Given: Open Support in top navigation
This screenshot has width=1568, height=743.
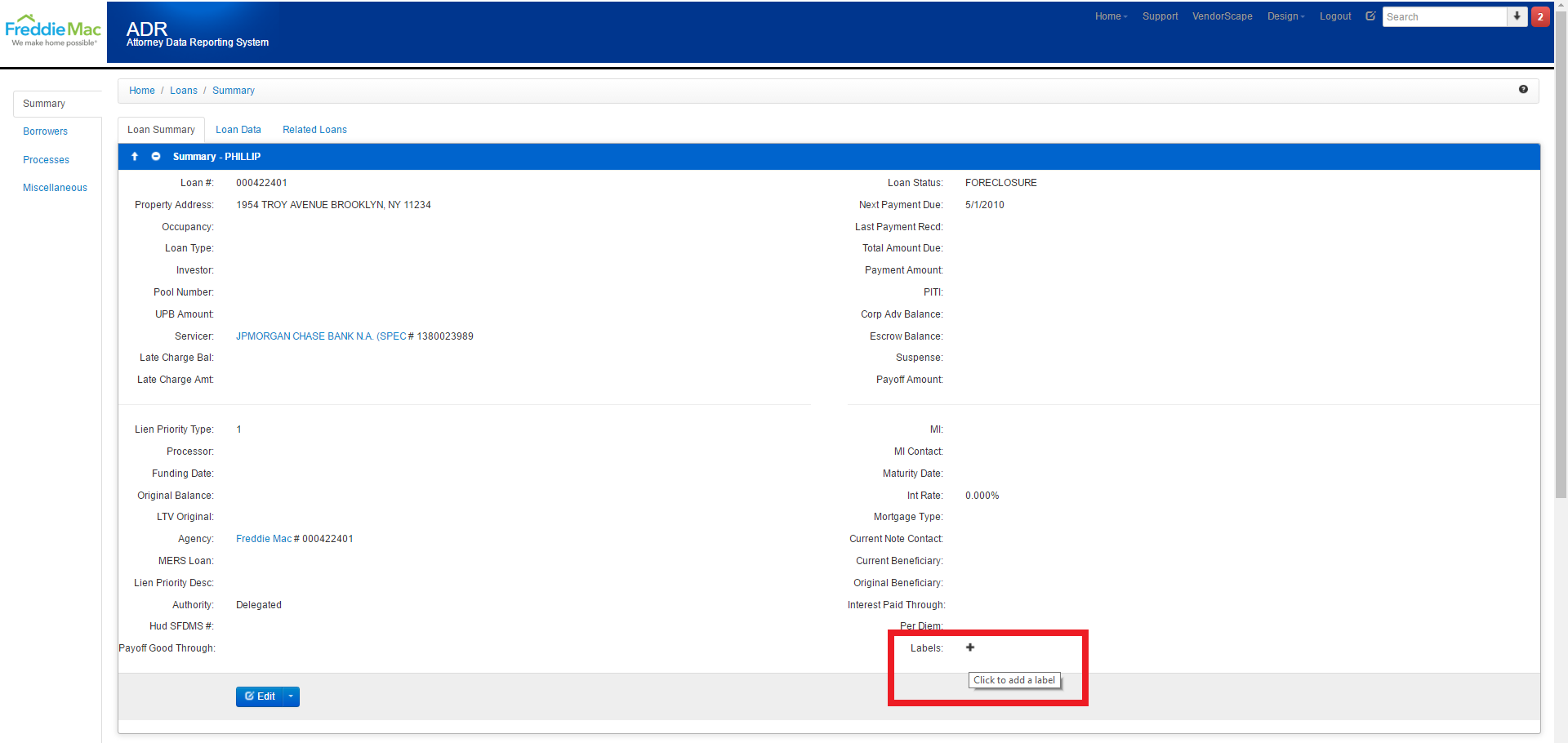Looking at the screenshot, I should pyautogui.click(x=1160, y=16).
